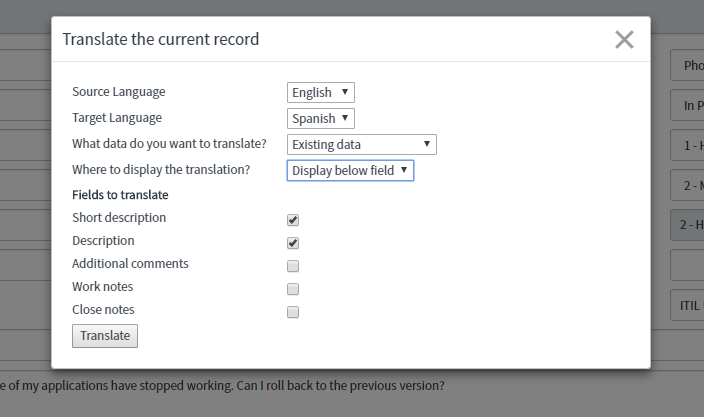Click the applications have stopped working description text

coord(222,385)
